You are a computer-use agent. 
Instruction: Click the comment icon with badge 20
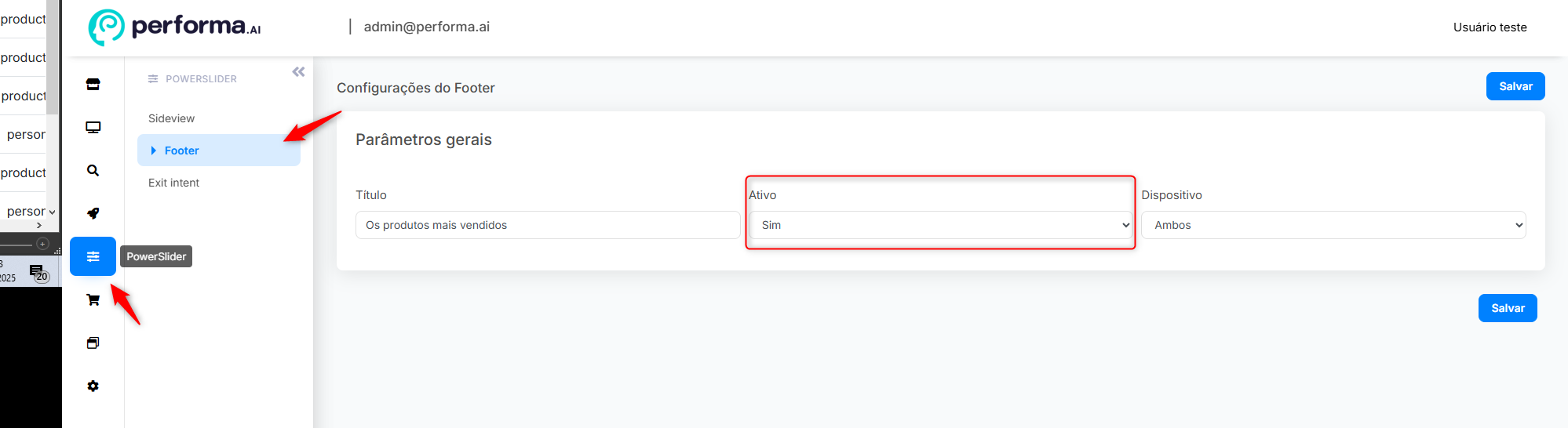[38, 273]
